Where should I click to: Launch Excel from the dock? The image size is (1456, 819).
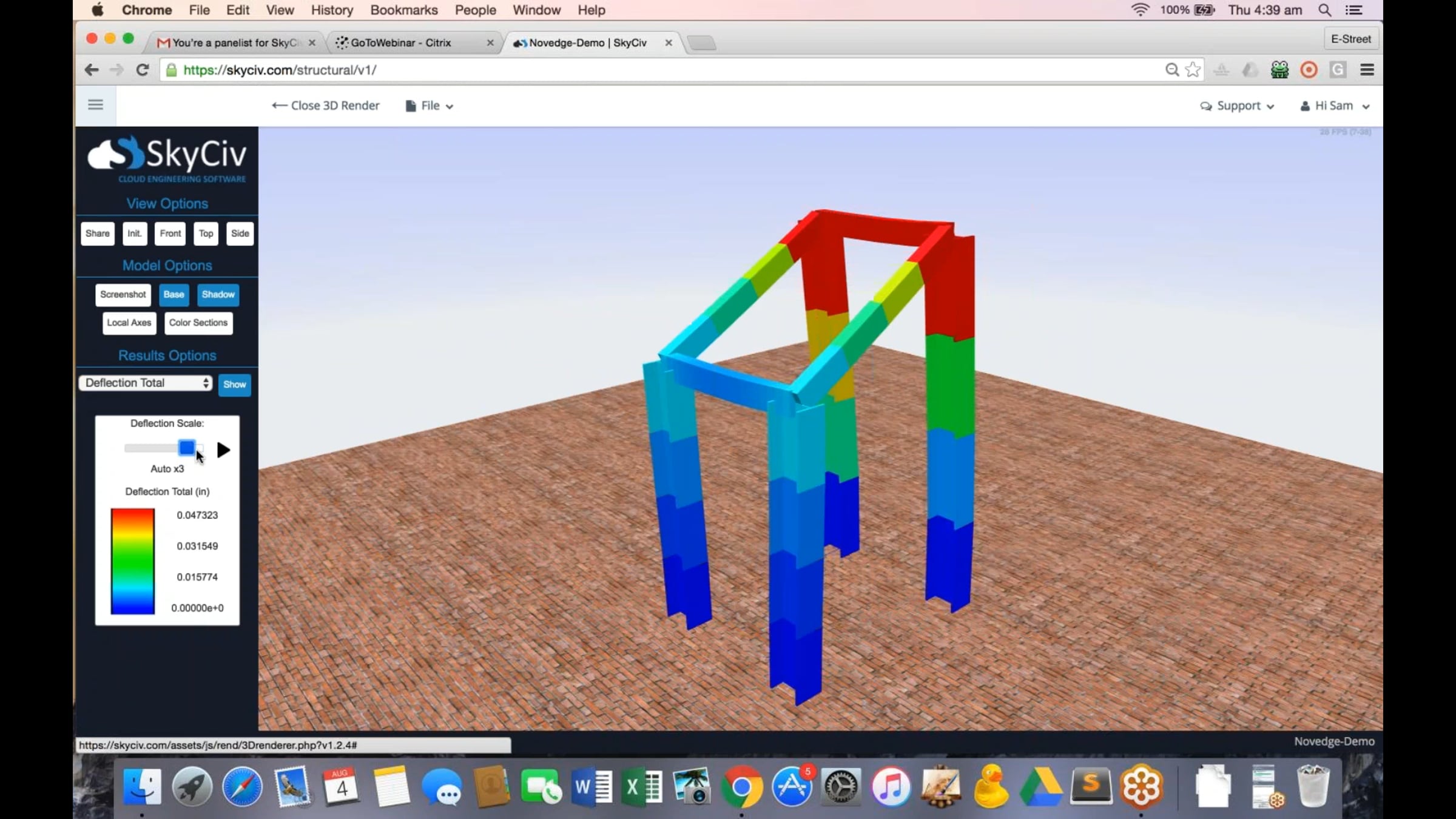[x=642, y=787]
